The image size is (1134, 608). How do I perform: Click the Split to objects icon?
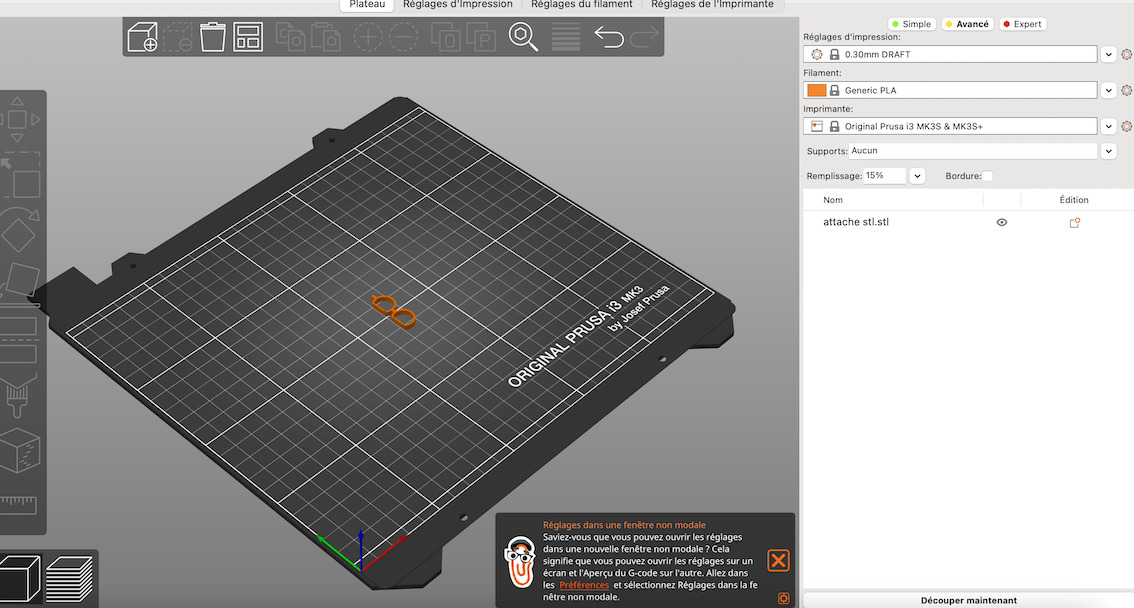tap(446, 37)
